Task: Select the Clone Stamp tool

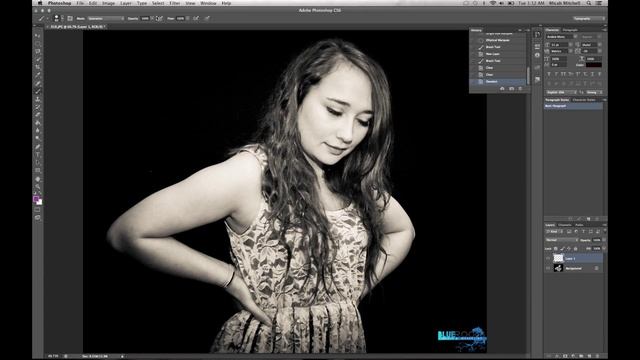Action: (38, 99)
